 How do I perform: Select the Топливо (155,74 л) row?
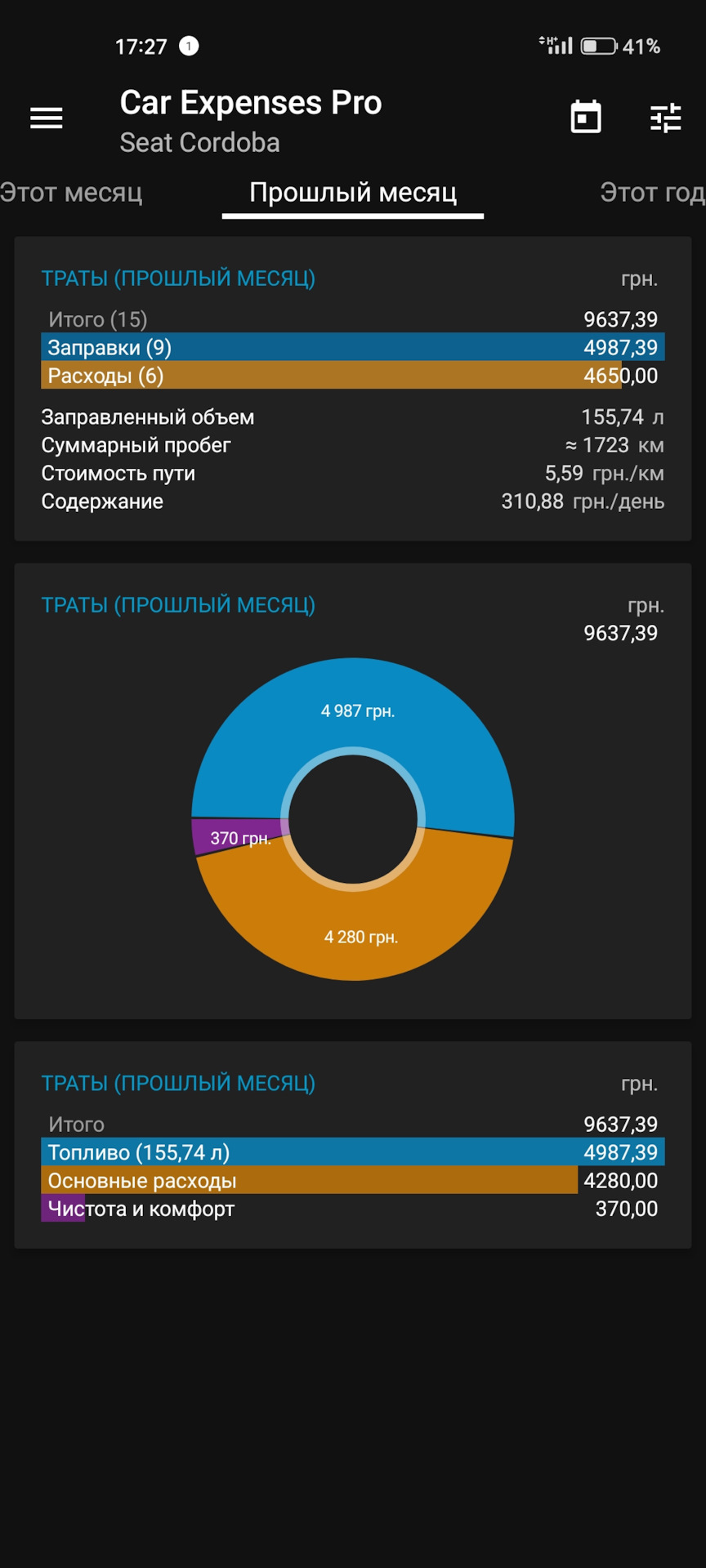353,1152
